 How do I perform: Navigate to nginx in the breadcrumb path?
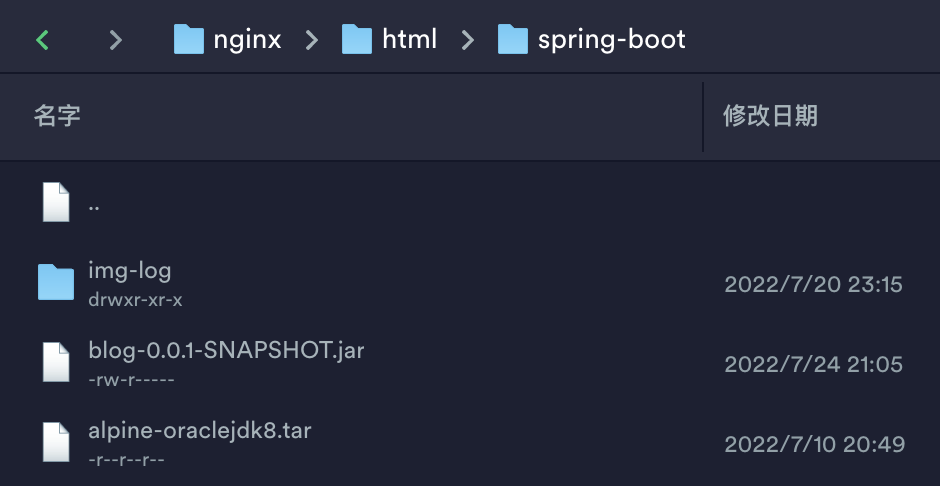point(247,40)
